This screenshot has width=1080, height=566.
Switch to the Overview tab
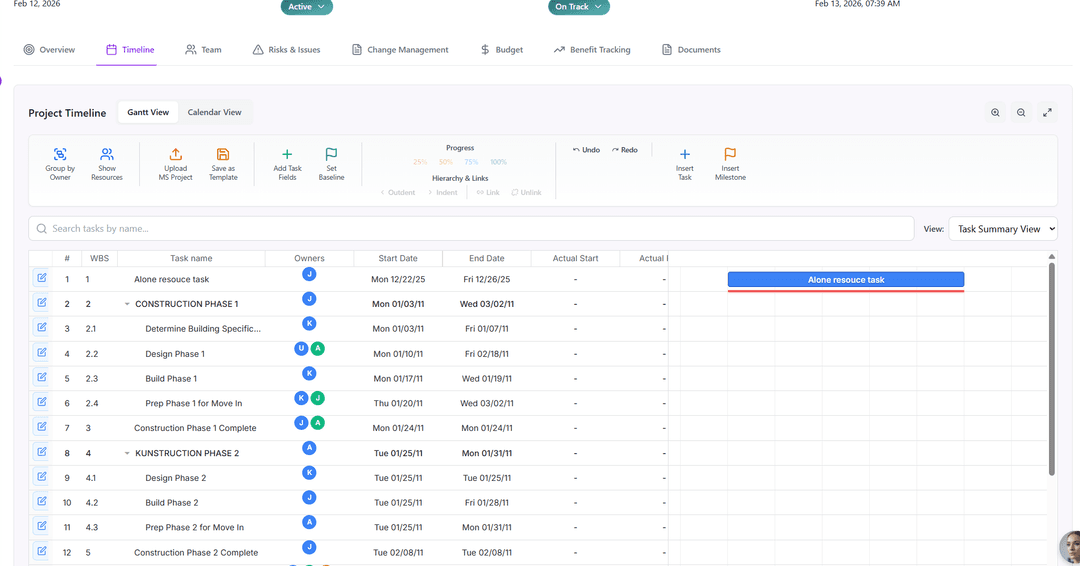(x=49, y=50)
